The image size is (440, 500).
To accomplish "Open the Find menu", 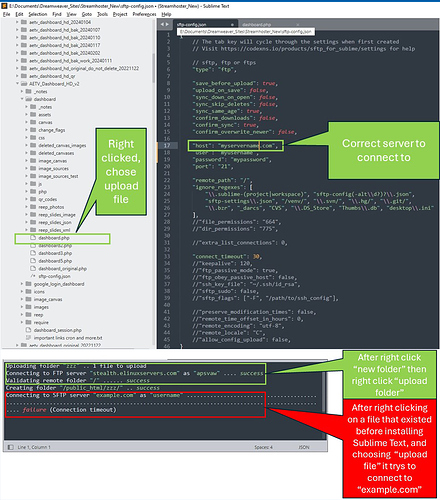I will (x=57, y=14).
